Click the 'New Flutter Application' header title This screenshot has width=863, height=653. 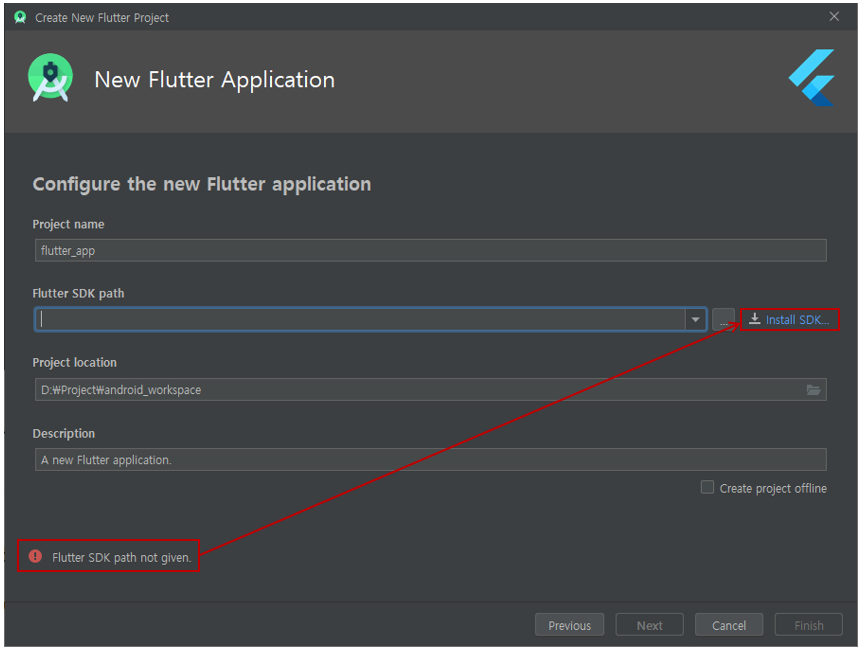click(x=215, y=80)
